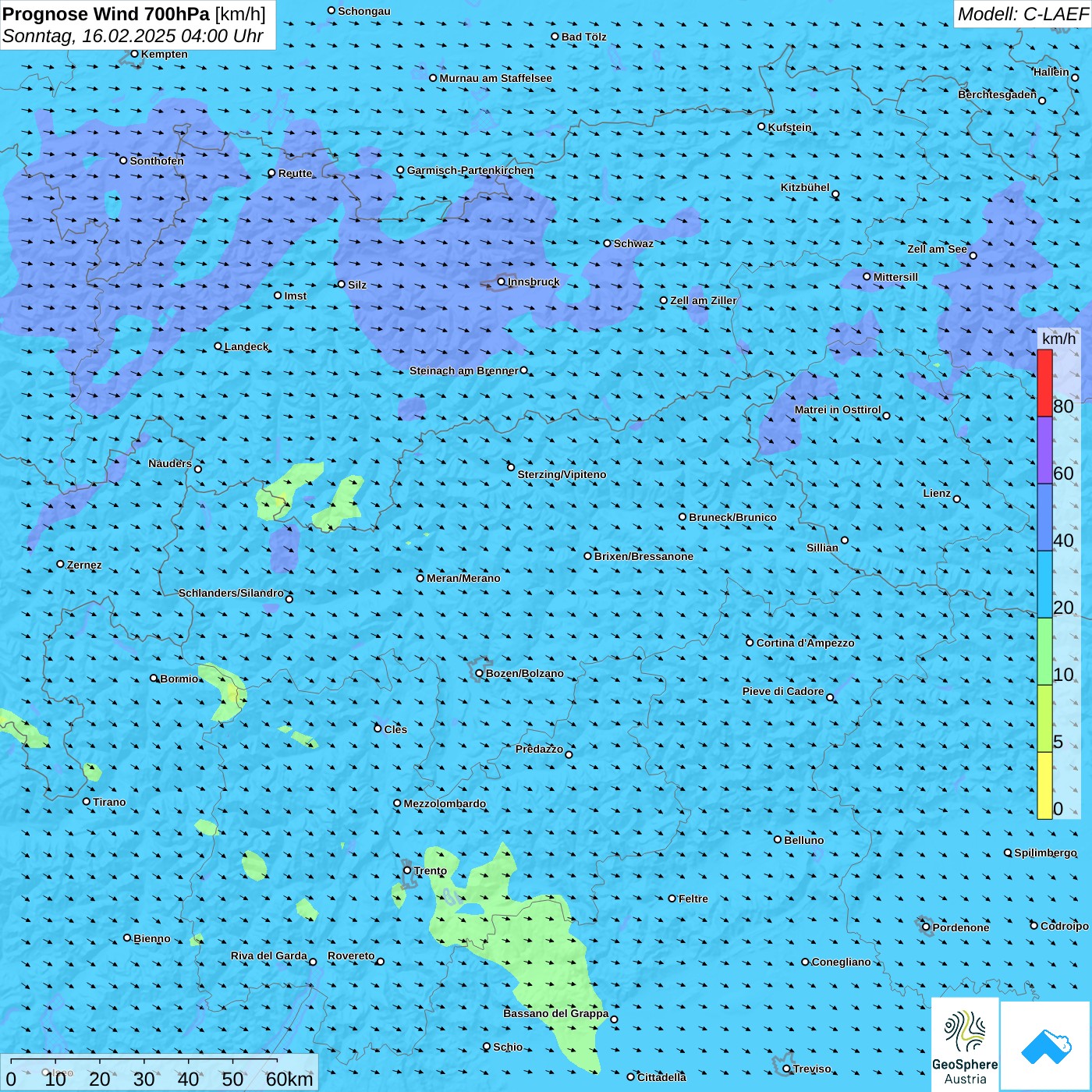Click the 'Riva del Garda' label
The height and width of the screenshot is (1092, 1092).
point(269,955)
